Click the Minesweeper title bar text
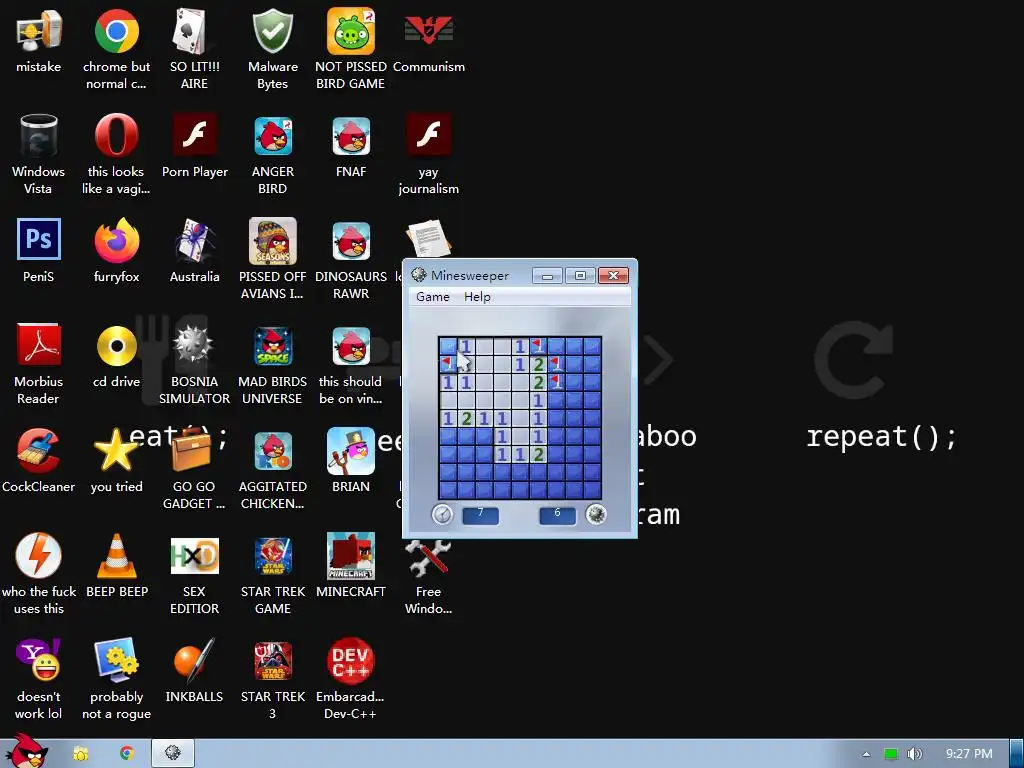Screen dimensions: 1024x768 coord(470,276)
